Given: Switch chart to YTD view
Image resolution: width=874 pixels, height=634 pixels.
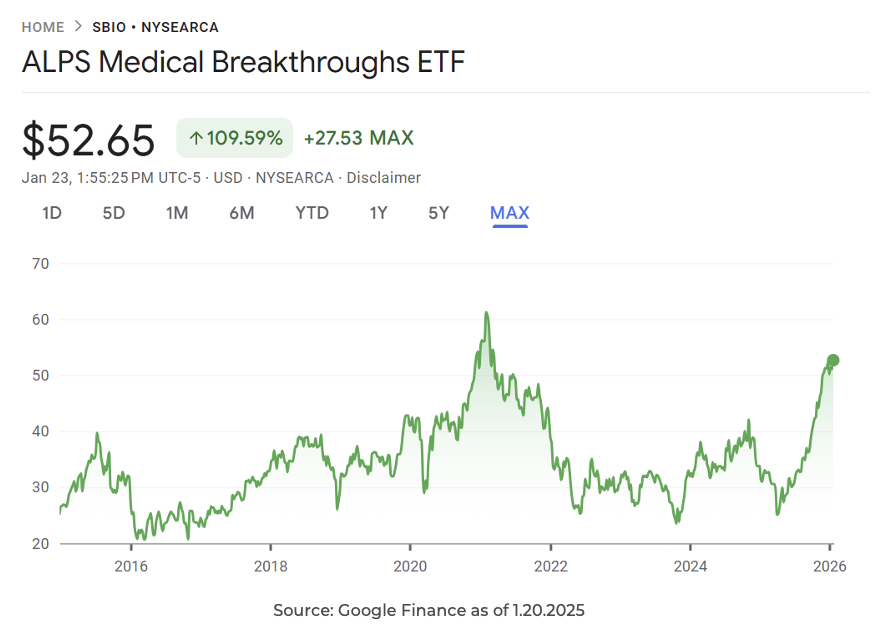Looking at the screenshot, I should (312, 213).
